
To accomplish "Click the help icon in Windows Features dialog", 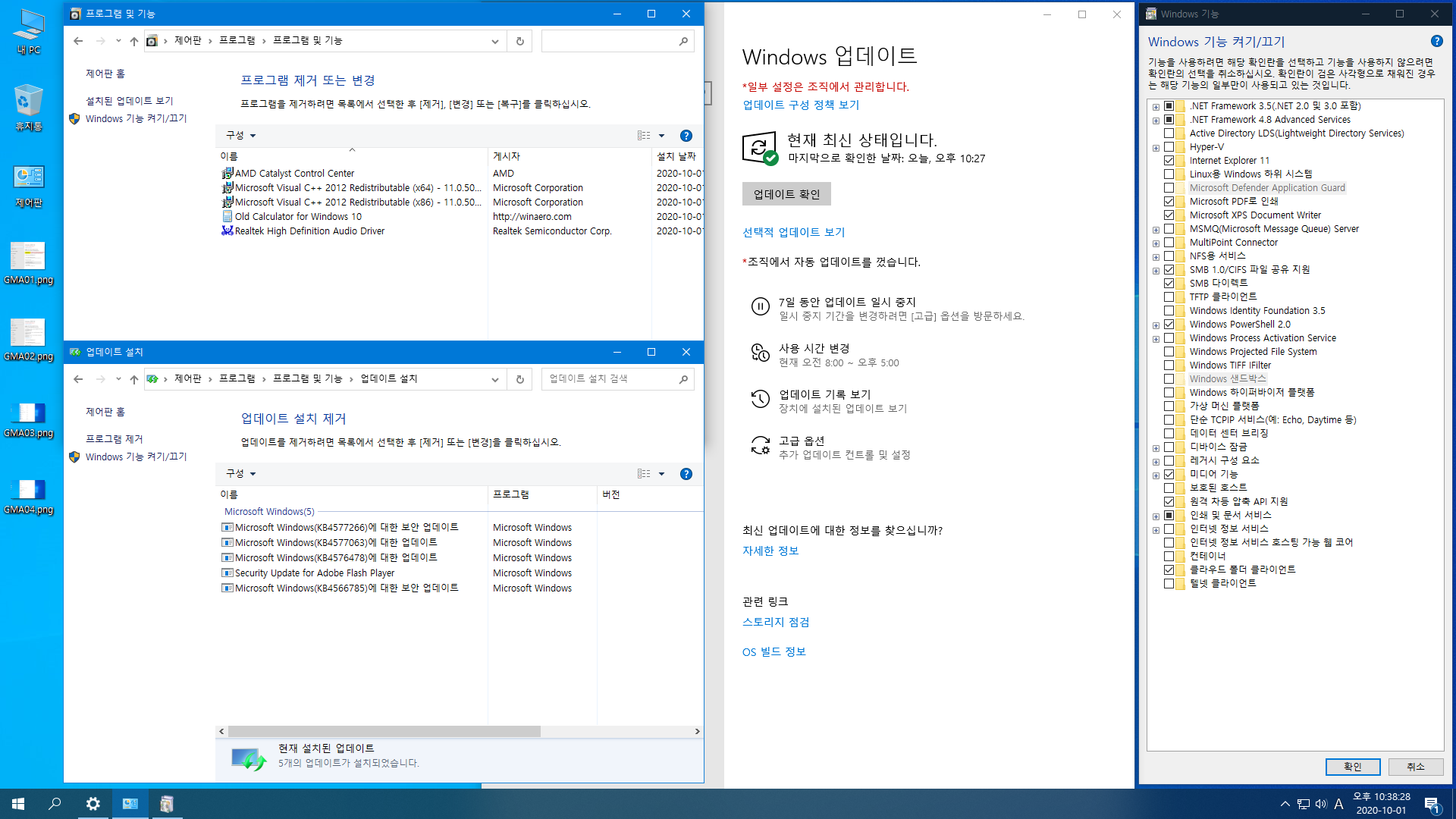I will click(x=1436, y=42).
